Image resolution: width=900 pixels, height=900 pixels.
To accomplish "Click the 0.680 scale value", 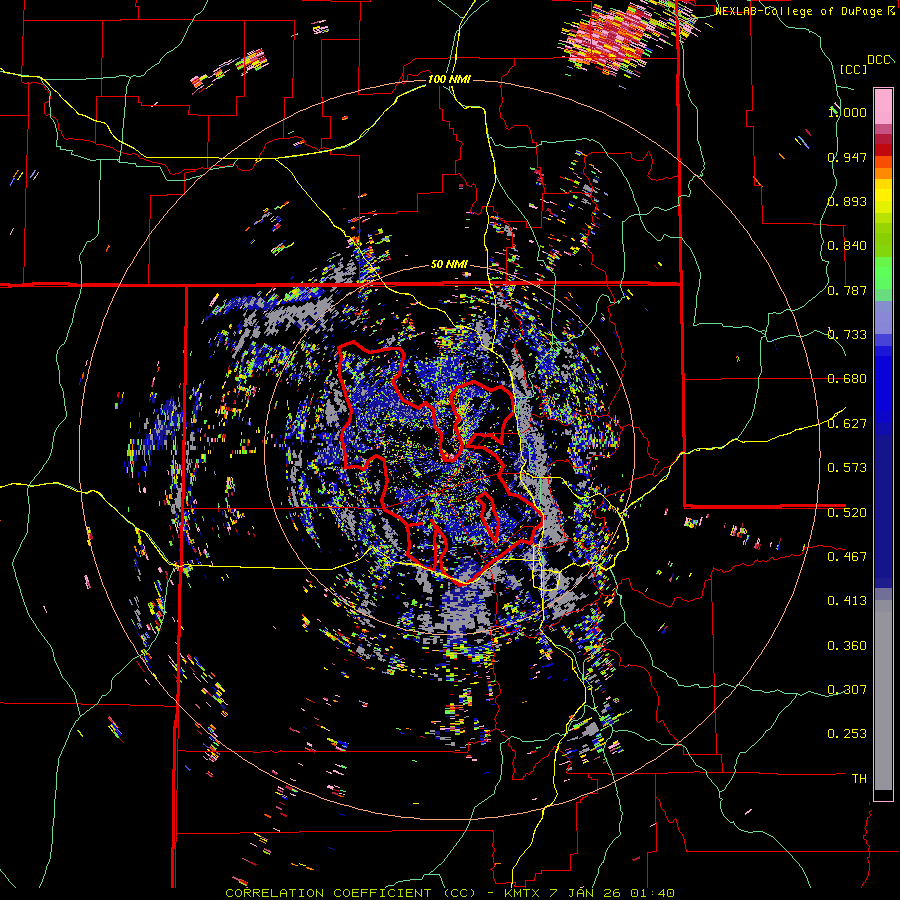I will click(x=847, y=379).
